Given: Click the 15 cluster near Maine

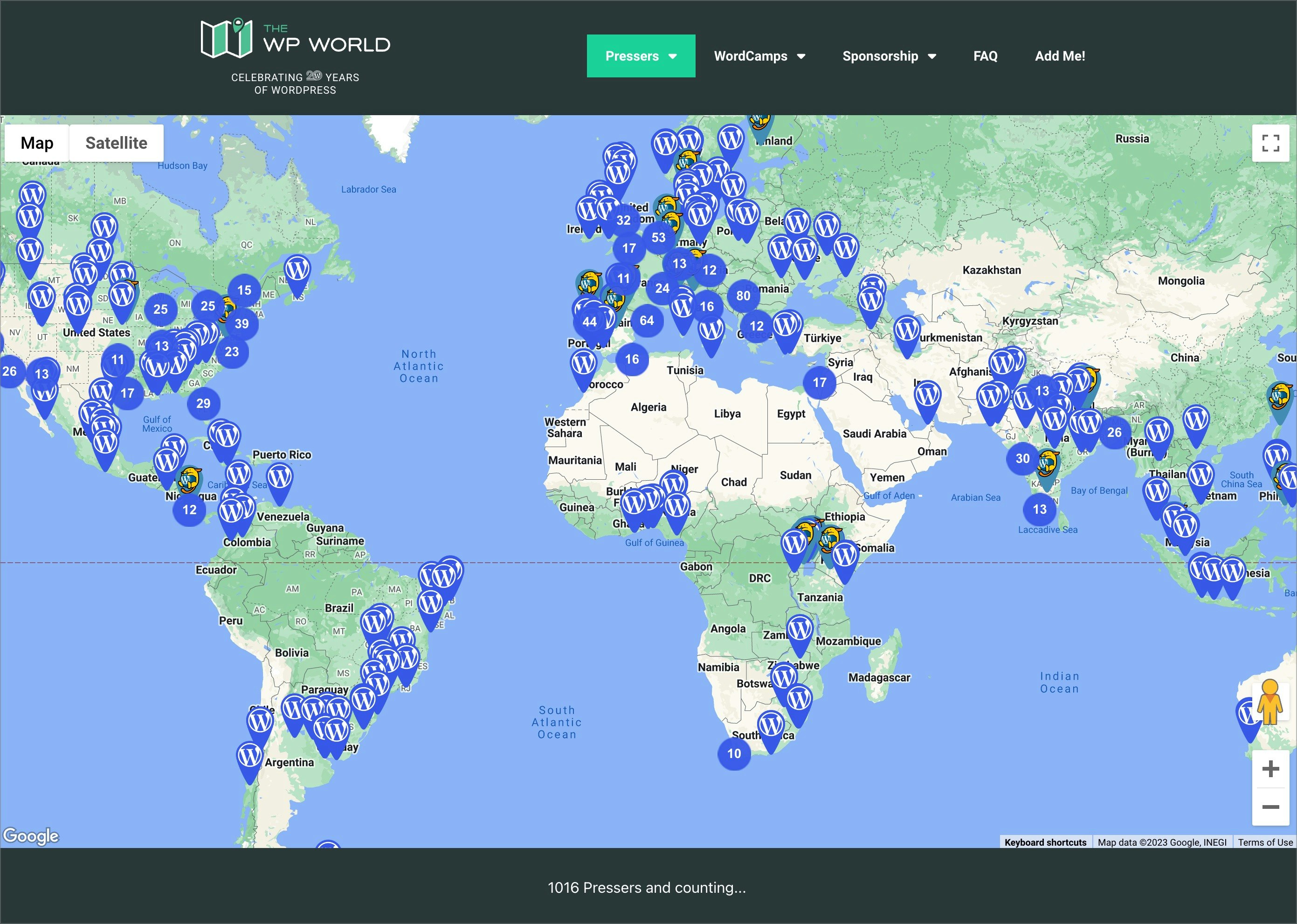Looking at the screenshot, I should (x=244, y=290).
